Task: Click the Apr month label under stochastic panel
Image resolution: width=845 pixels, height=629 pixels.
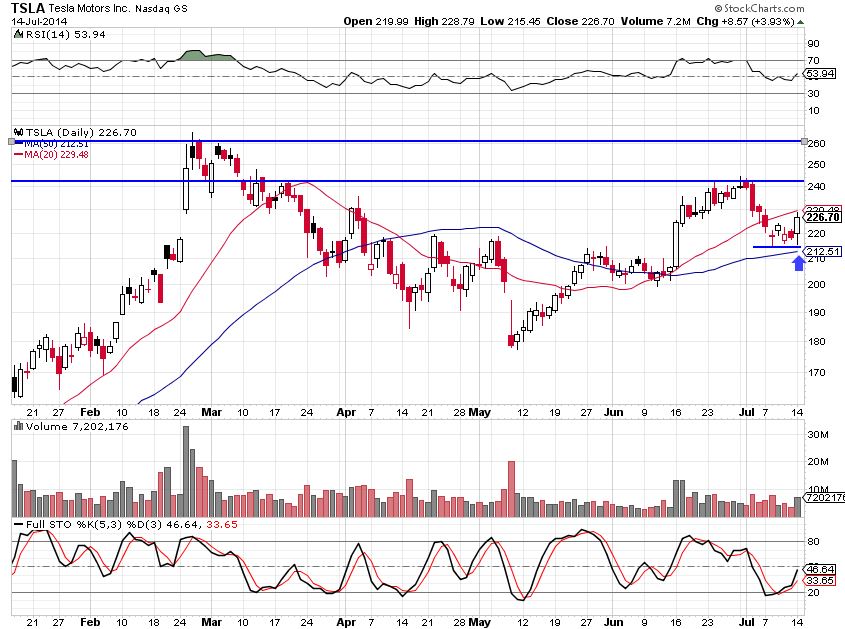Action: [x=345, y=622]
